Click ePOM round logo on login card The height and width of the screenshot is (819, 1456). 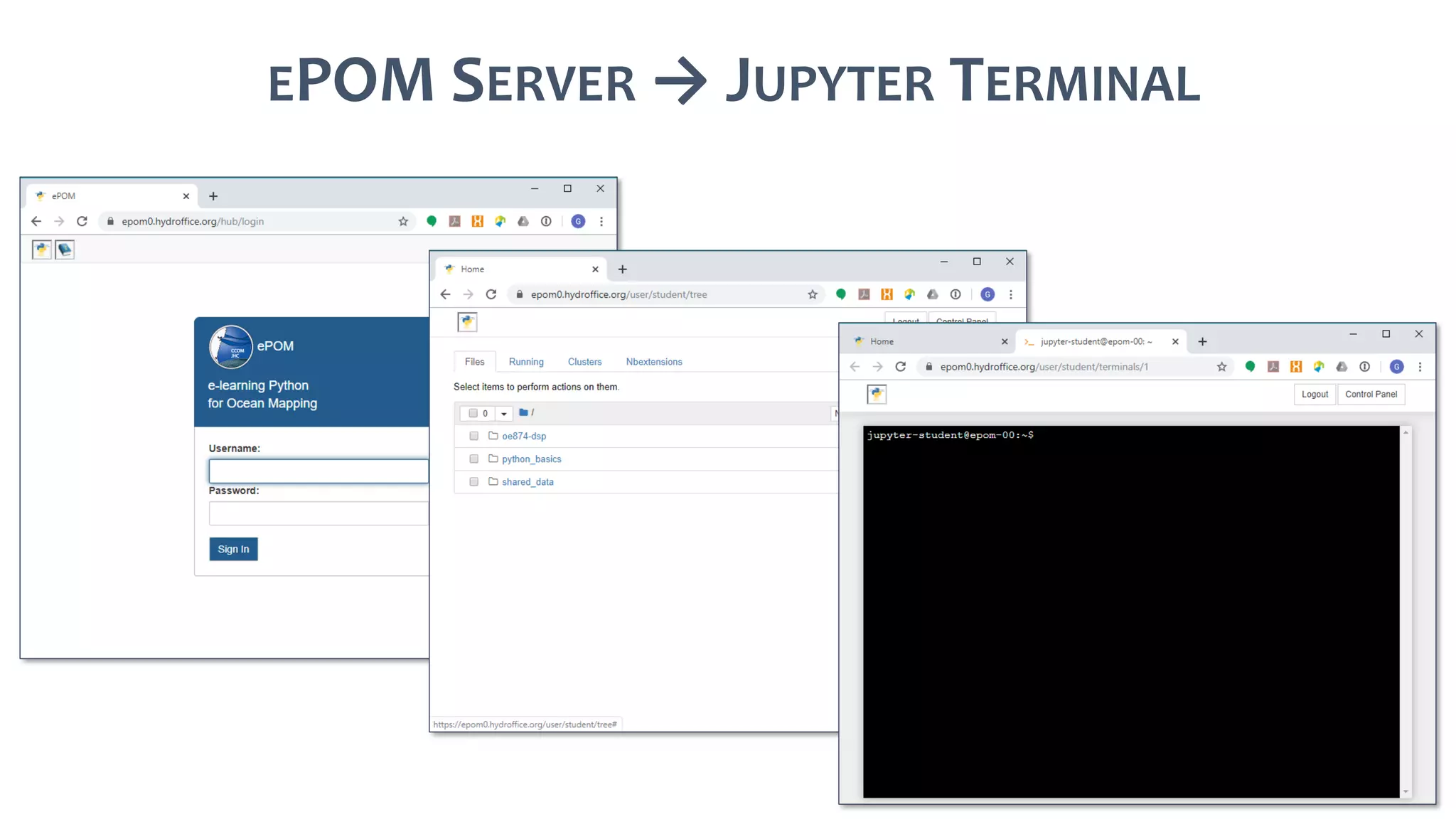(231, 347)
